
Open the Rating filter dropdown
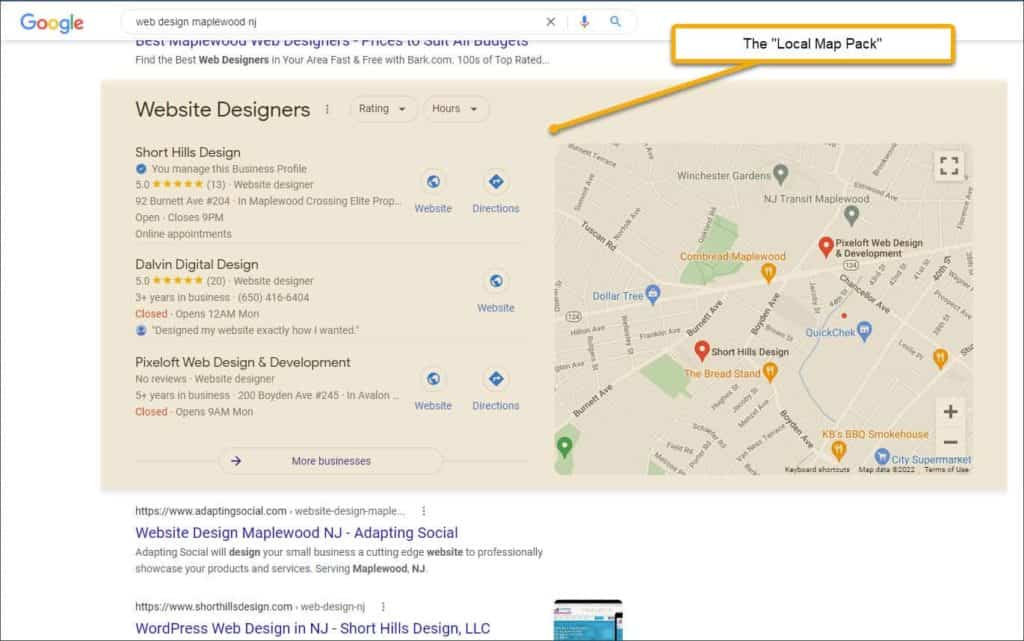(x=382, y=109)
